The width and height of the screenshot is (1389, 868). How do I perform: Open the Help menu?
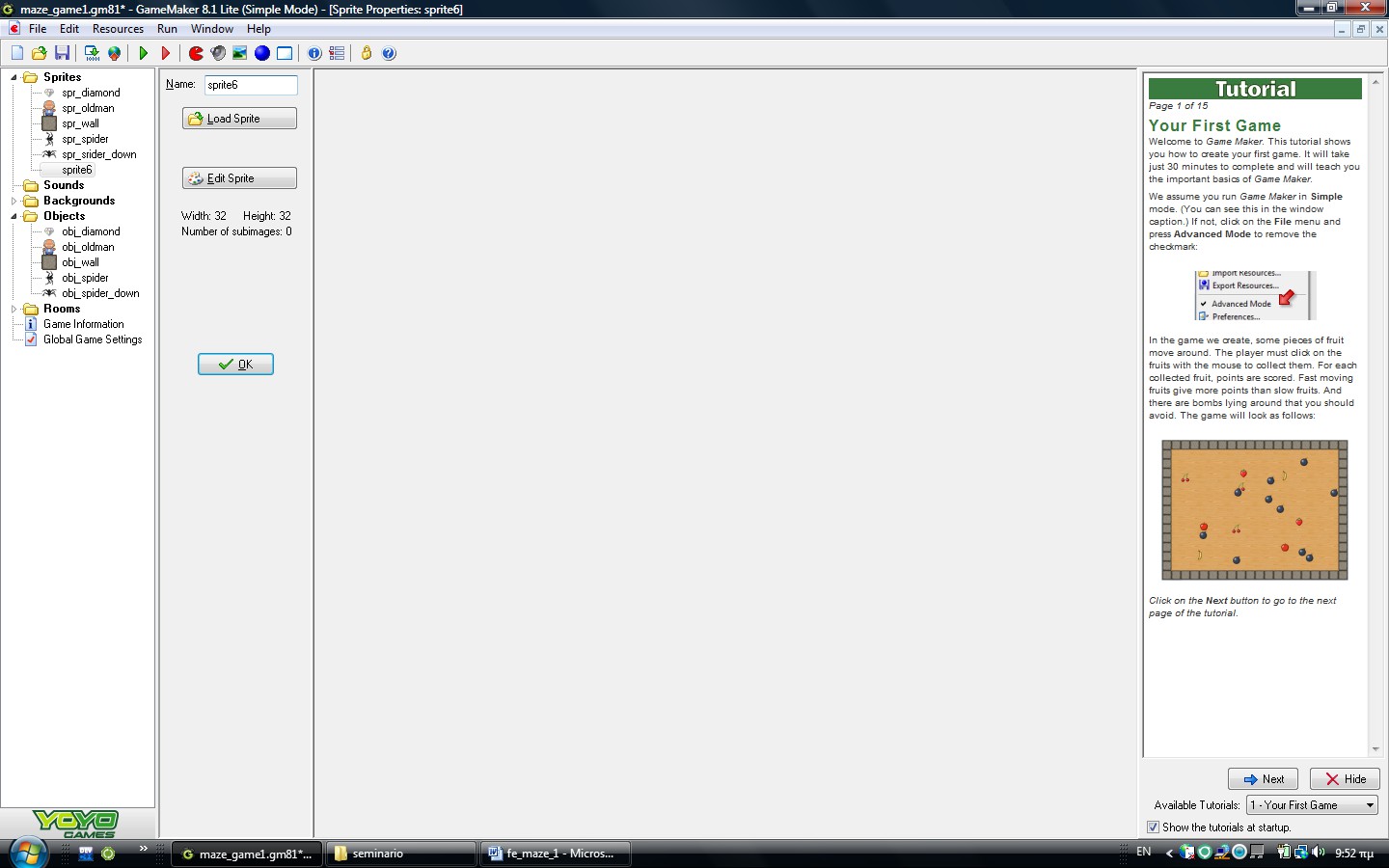(x=259, y=29)
